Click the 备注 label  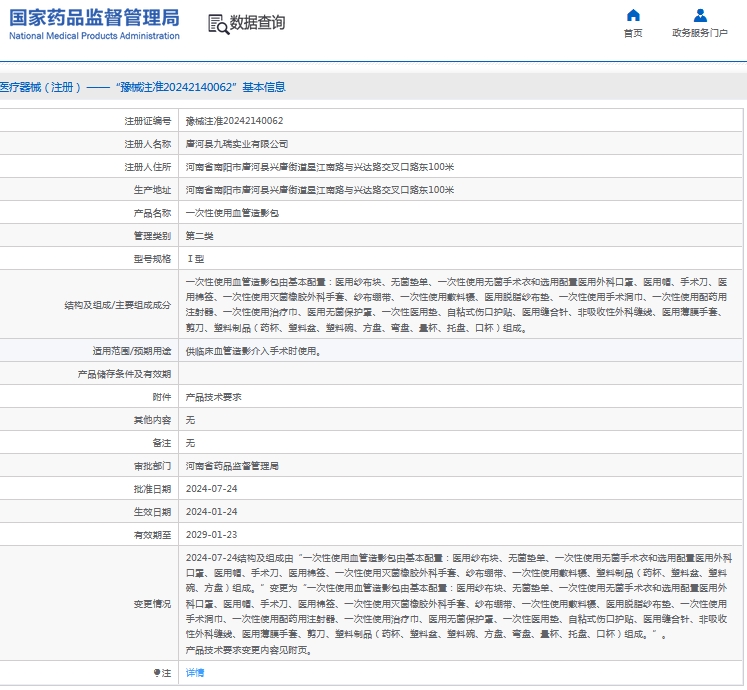point(162,443)
